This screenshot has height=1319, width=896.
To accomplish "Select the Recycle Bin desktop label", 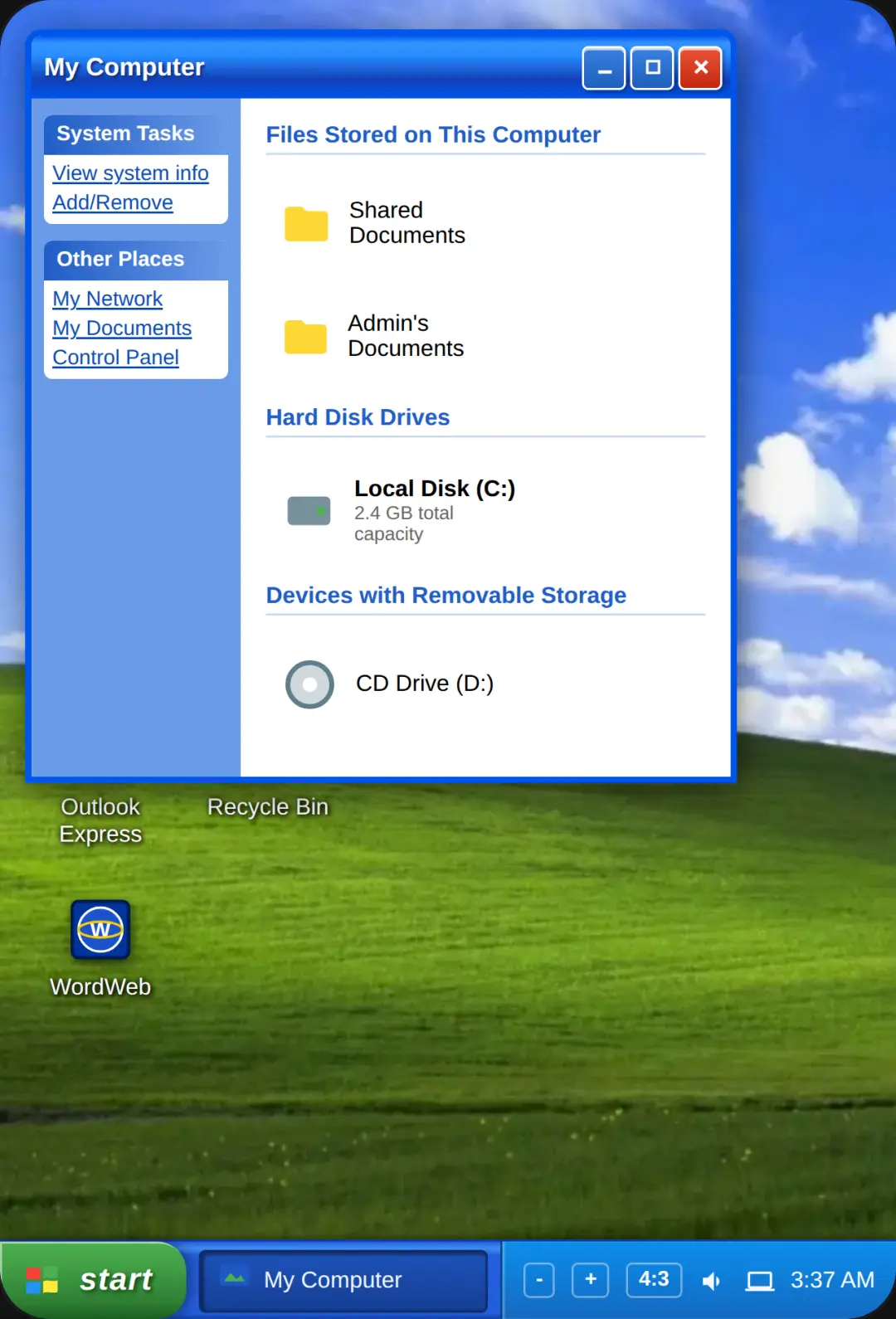I will click(268, 807).
